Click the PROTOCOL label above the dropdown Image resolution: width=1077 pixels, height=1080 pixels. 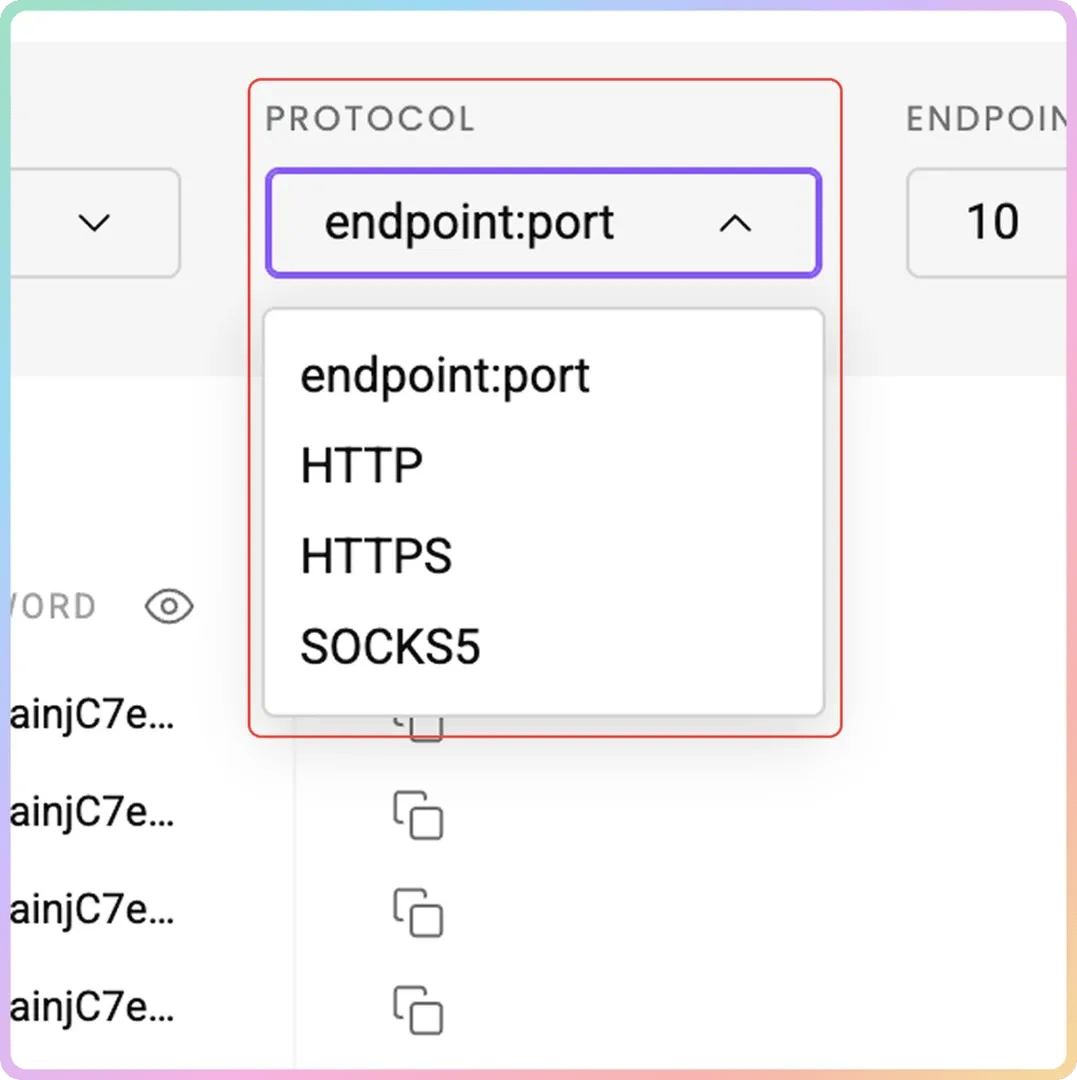[x=370, y=119]
